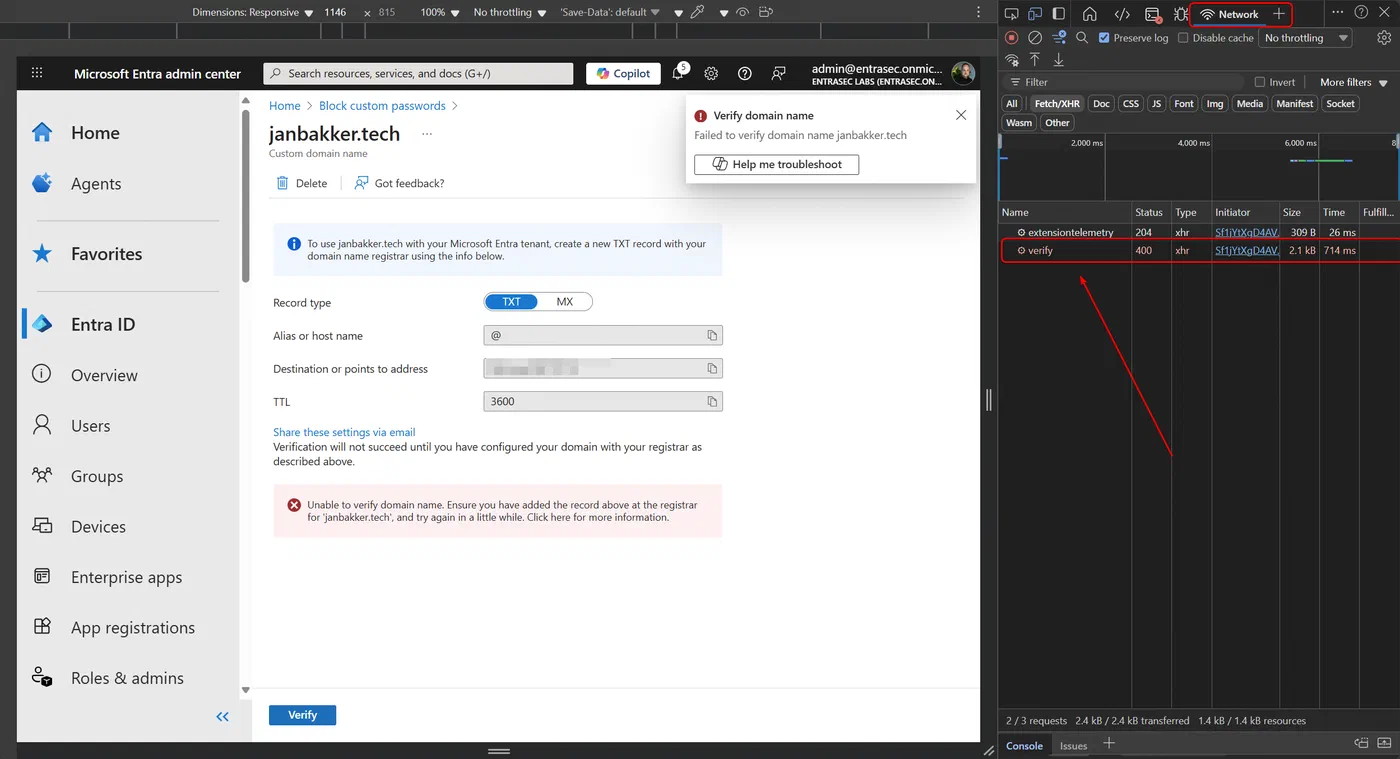Toggle the All request type filter
Screen dimensions: 1400x759
click(x=1012, y=104)
